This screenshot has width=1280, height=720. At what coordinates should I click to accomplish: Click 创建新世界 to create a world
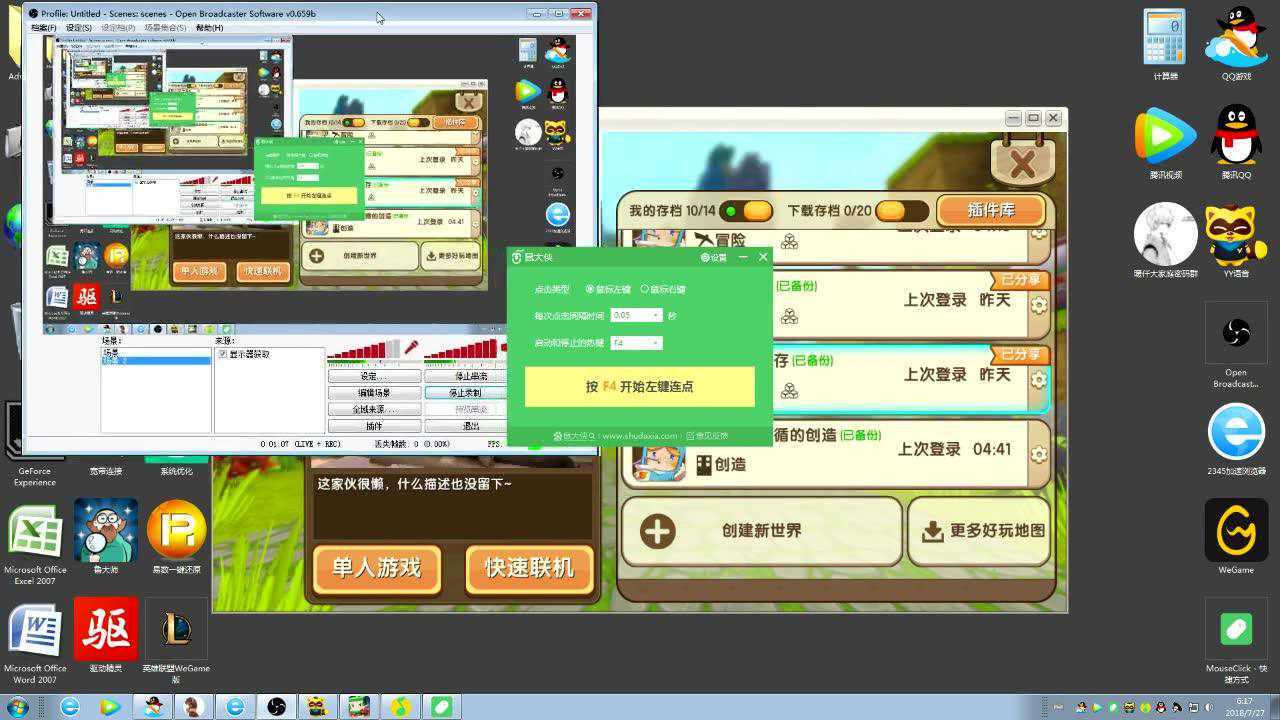[x=762, y=531]
